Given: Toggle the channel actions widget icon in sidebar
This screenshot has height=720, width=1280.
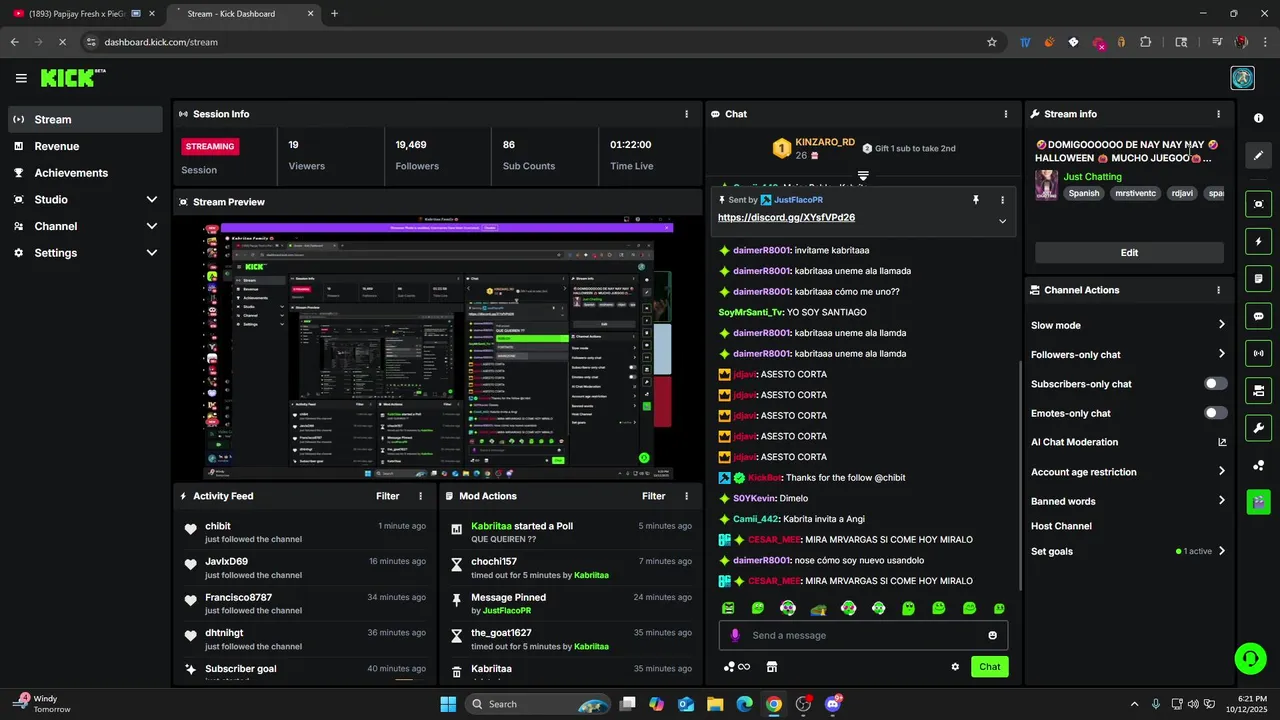Looking at the screenshot, I should pyautogui.click(x=1258, y=390).
